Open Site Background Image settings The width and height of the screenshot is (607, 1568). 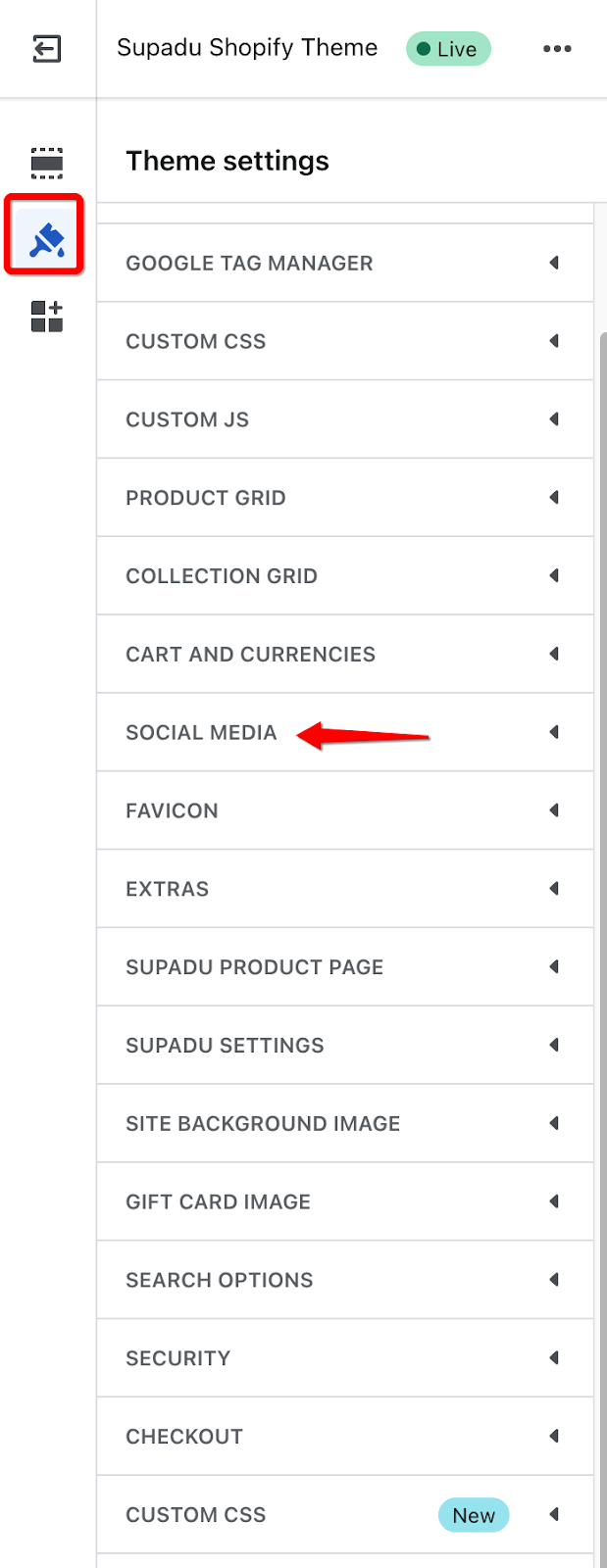(345, 1123)
